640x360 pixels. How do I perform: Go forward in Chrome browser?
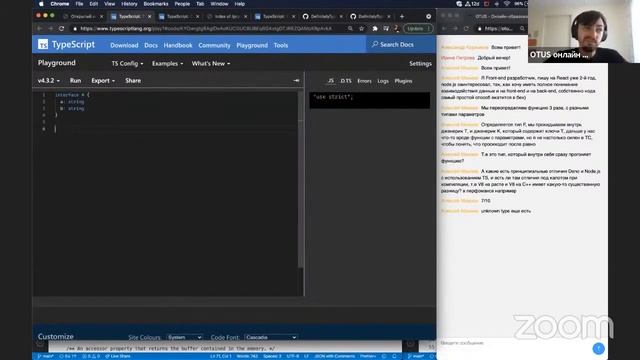click(x=50, y=29)
